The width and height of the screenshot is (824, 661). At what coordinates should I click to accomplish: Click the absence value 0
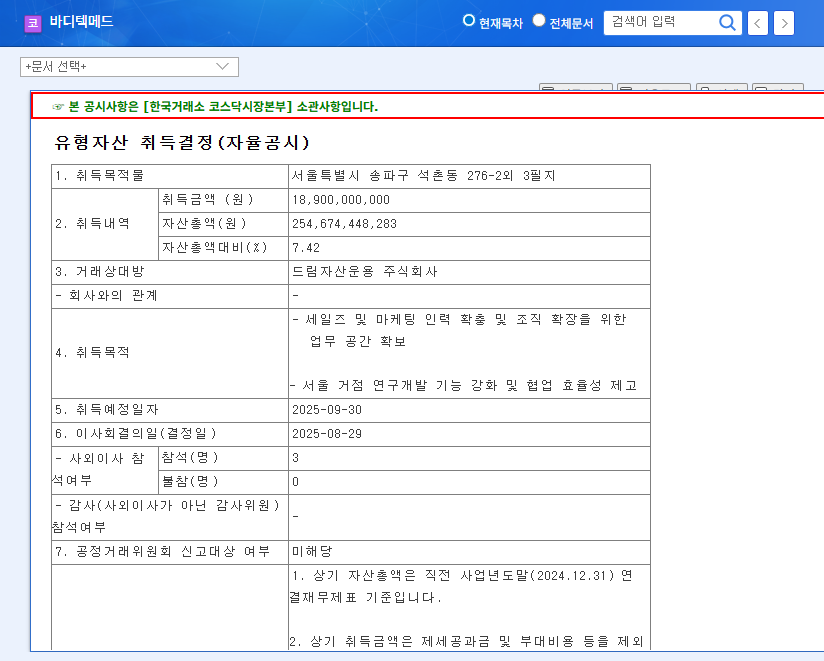tap(295, 482)
